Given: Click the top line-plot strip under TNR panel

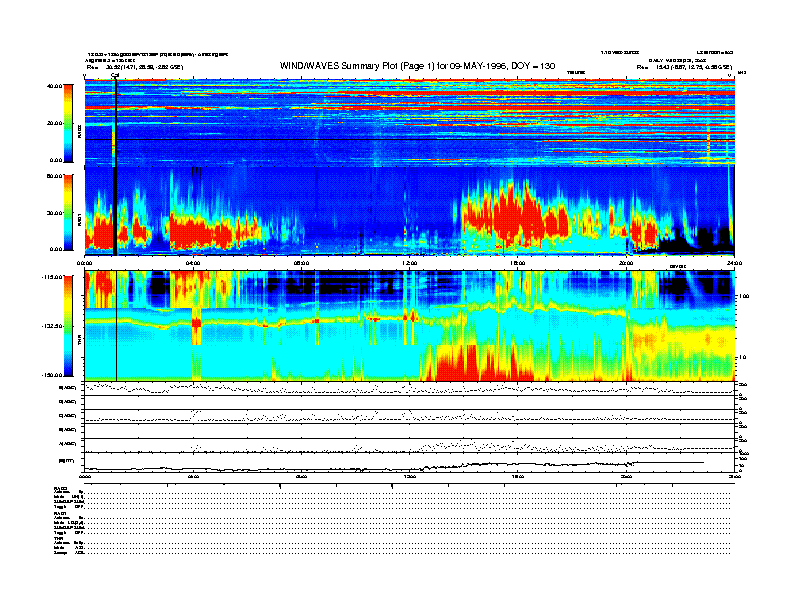Looking at the screenshot, I should click(x=409, y=388).
